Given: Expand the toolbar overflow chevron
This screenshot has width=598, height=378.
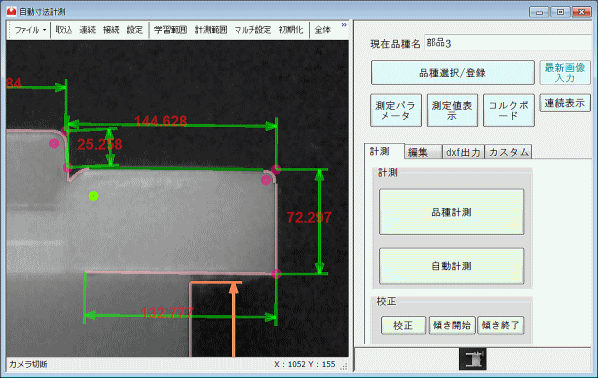Looking at the screenshot, I should [x=344, y=25].
